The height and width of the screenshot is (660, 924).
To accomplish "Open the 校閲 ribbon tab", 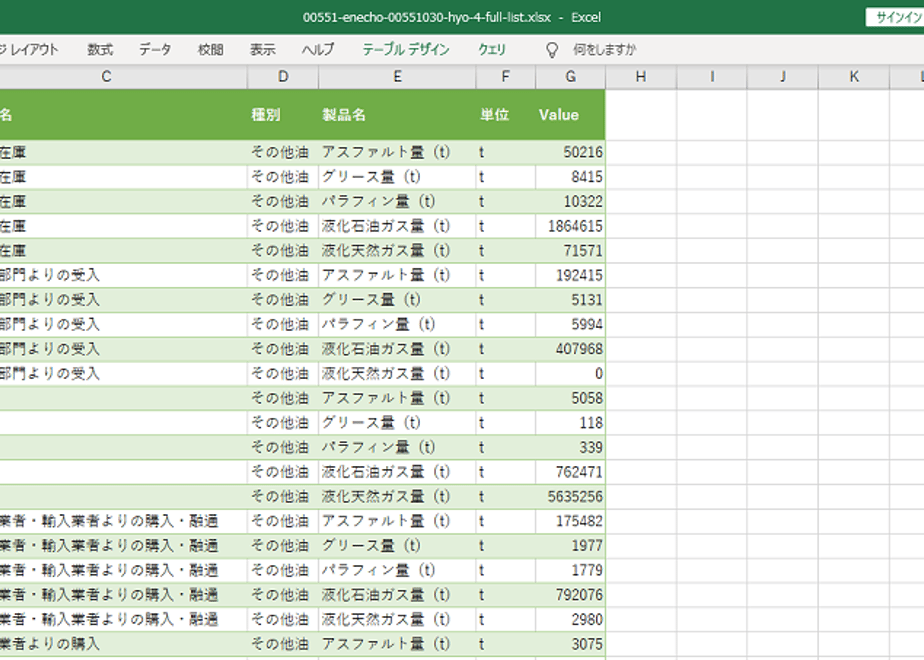I will tap(210, 50).
